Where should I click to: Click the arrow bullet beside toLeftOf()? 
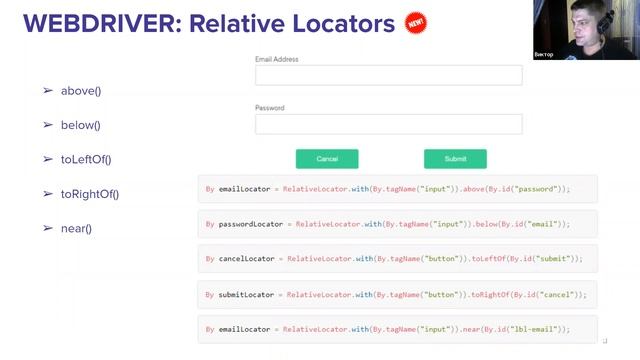(x=48, y=159)
